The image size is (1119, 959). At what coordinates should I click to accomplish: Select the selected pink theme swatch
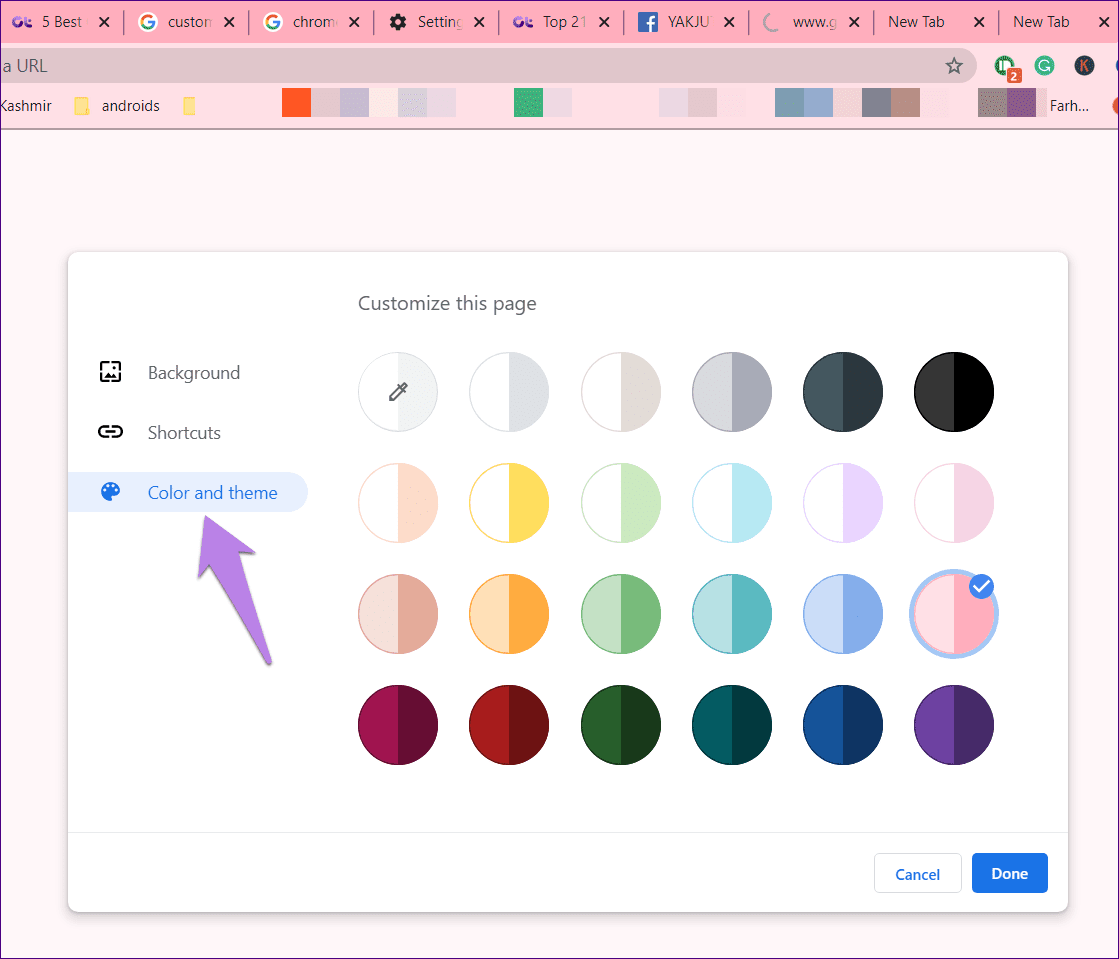pyautogui.click(x=953, y=614)
